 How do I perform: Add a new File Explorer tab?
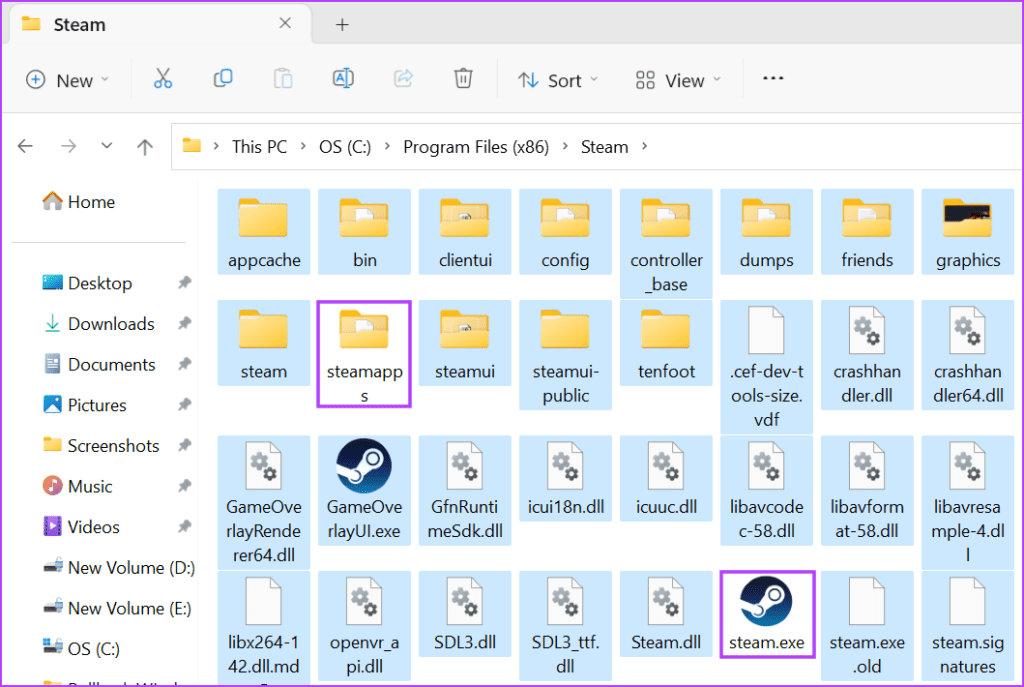click(x=342, y=25)
